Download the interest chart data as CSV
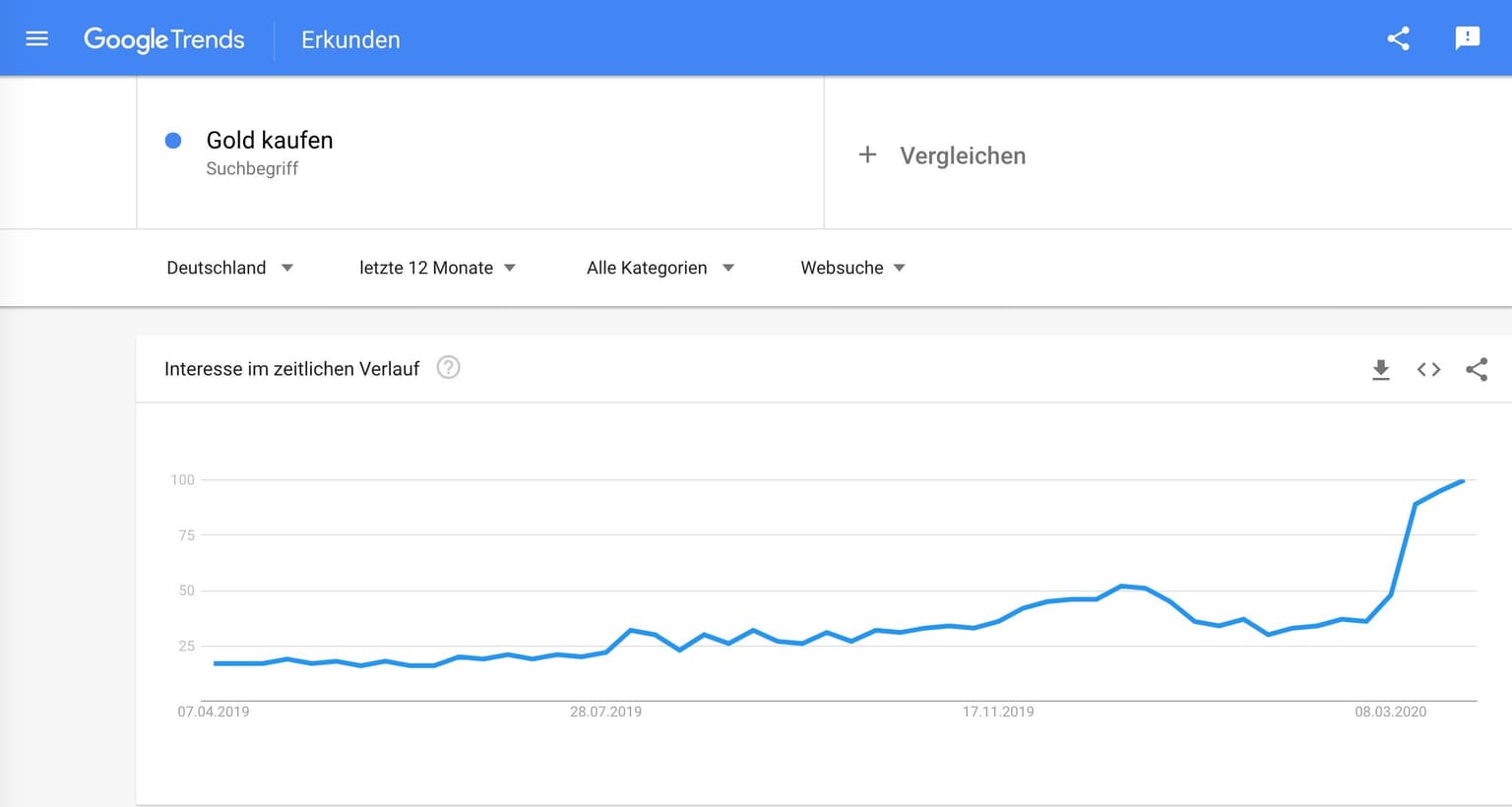The width and height of the screenshot is (1512, 807). 1381,369
